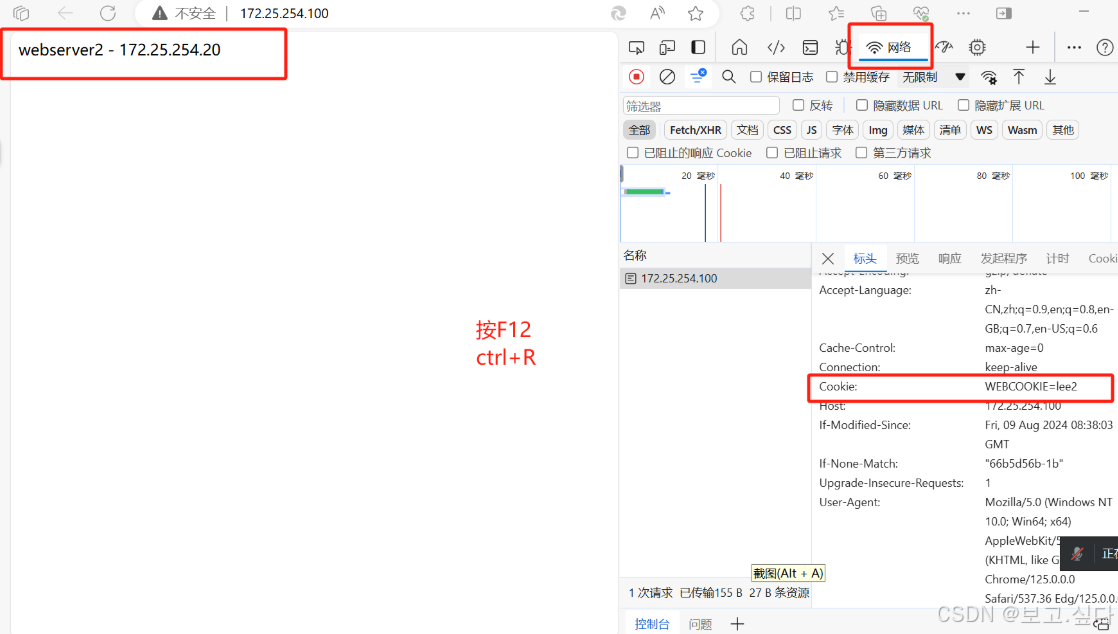
Task: Switch to the 问题 drawer tab
Action: [700, 624]
